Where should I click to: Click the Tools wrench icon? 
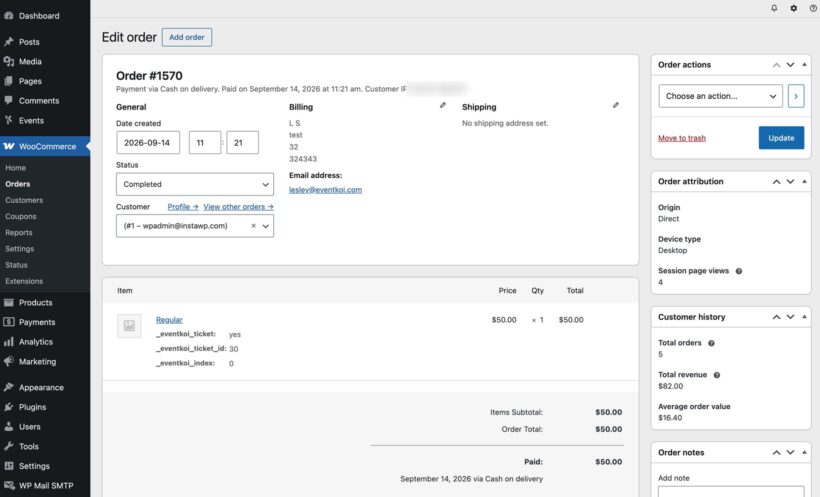tap(8, 446)
